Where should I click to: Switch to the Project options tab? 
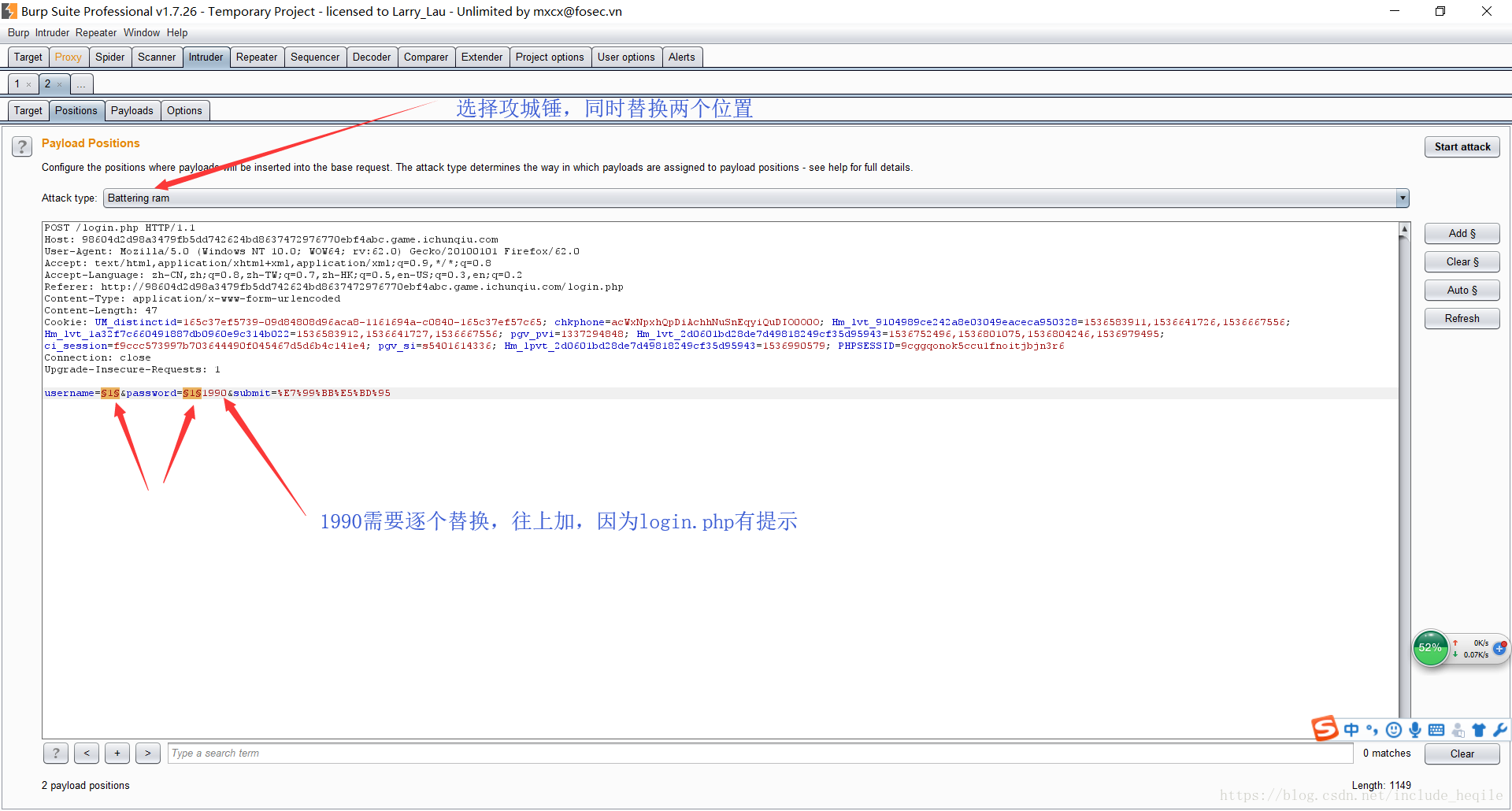(550, 57)
